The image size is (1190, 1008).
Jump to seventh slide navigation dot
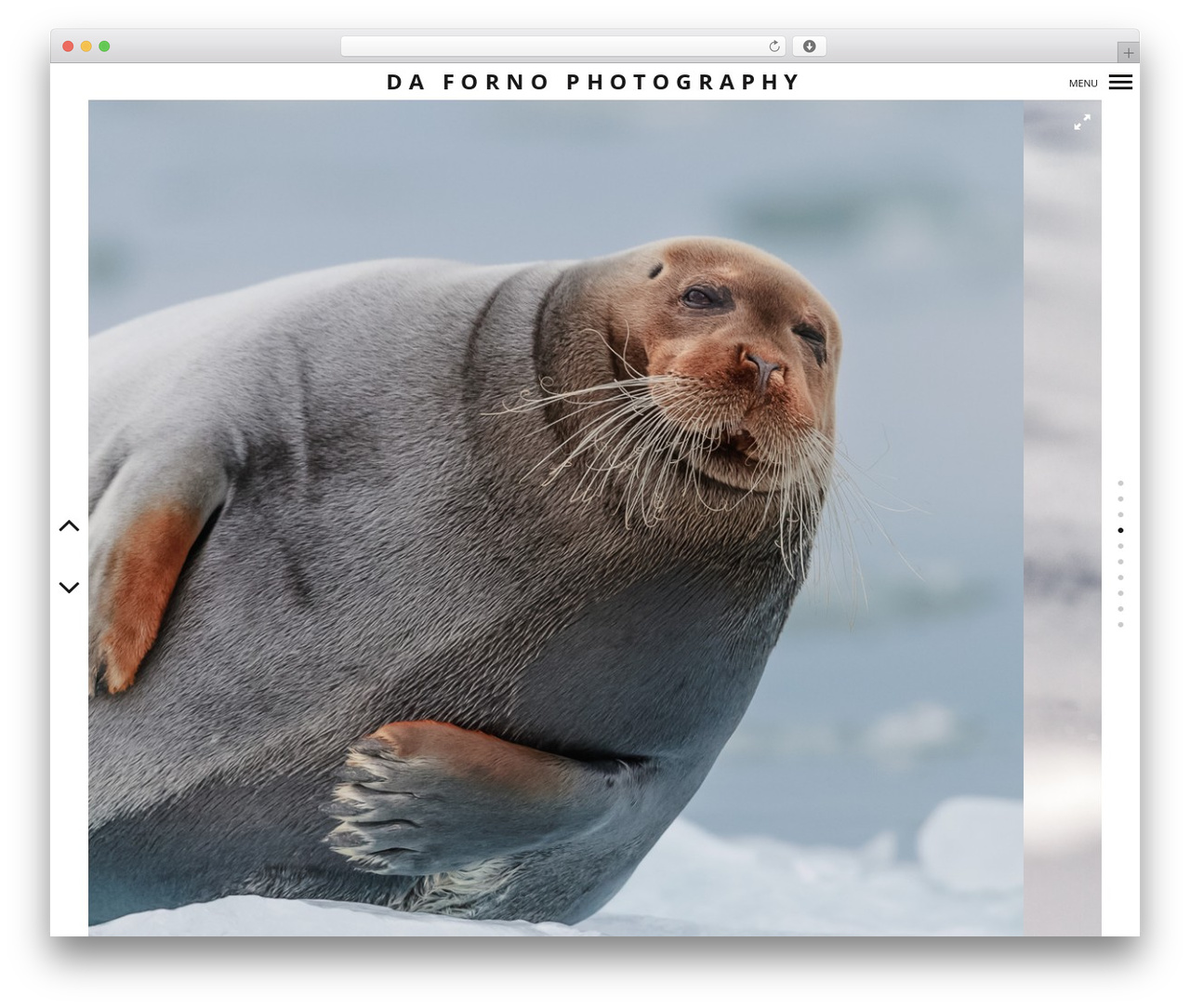coord(1120,577)
